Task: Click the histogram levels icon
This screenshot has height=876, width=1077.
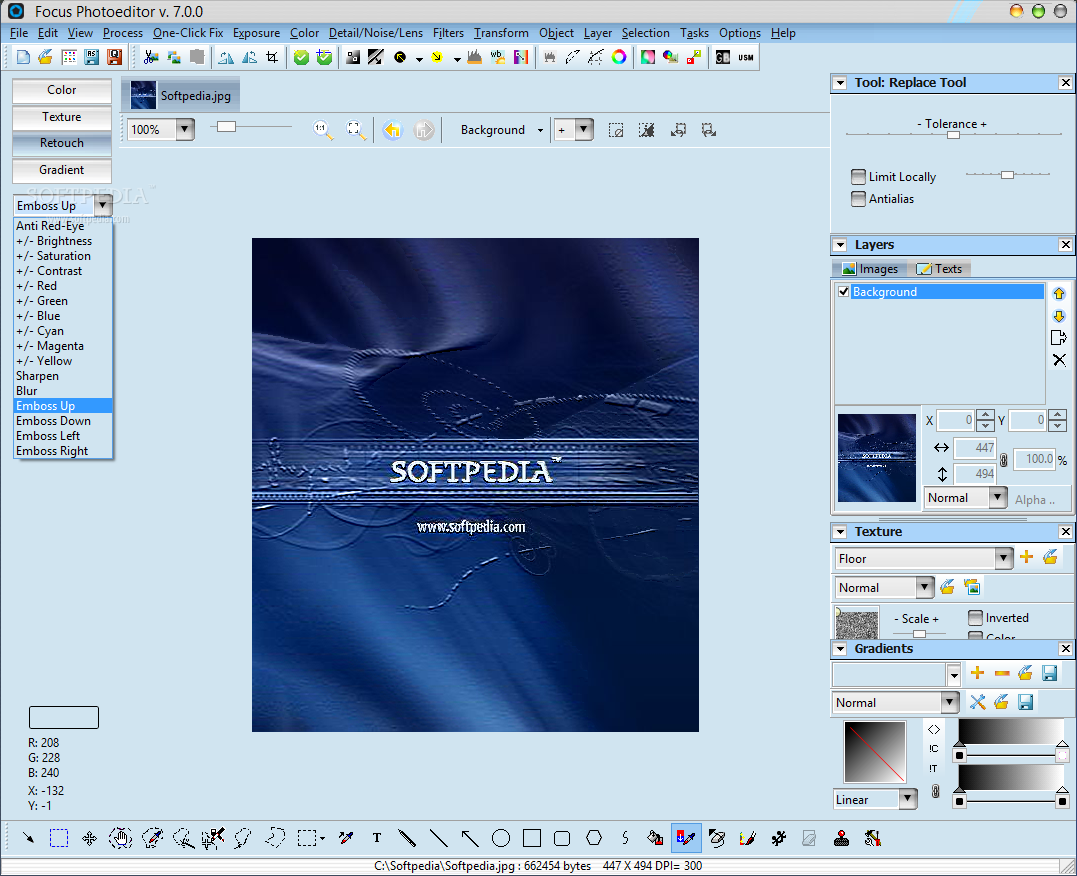Action: (474, 57)
